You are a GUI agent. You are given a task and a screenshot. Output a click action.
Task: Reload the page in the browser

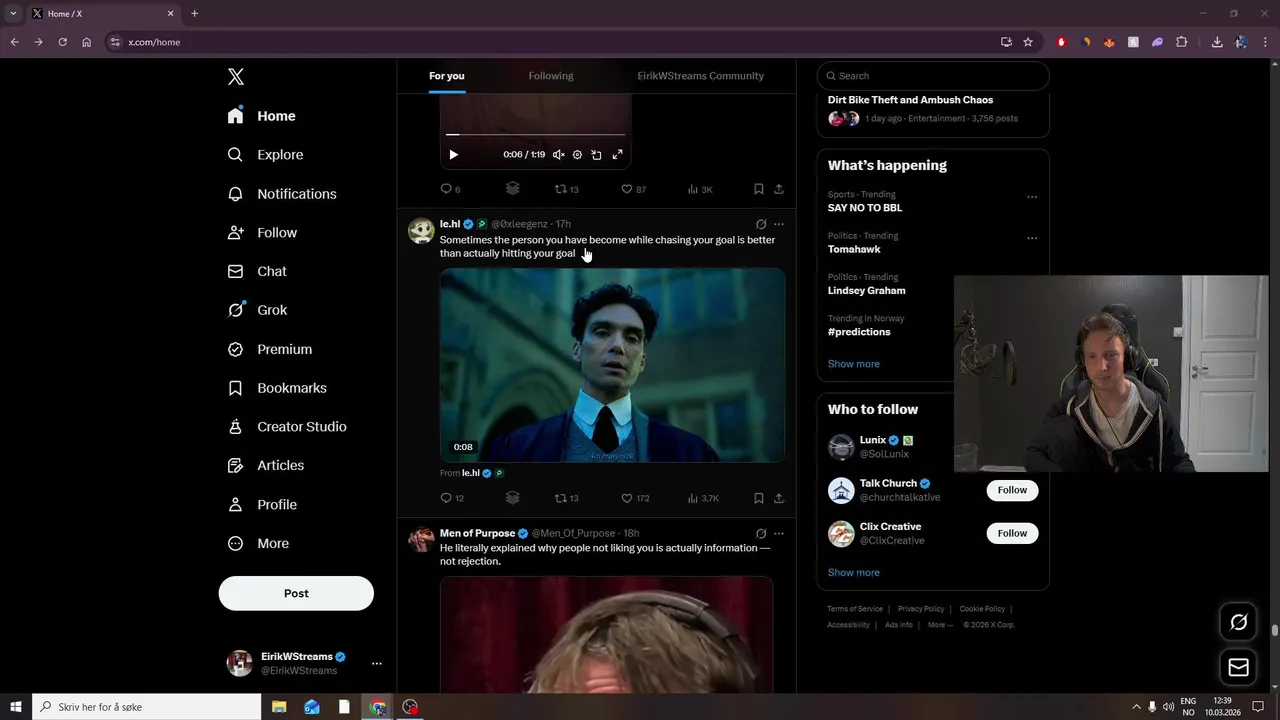point(62,42)
